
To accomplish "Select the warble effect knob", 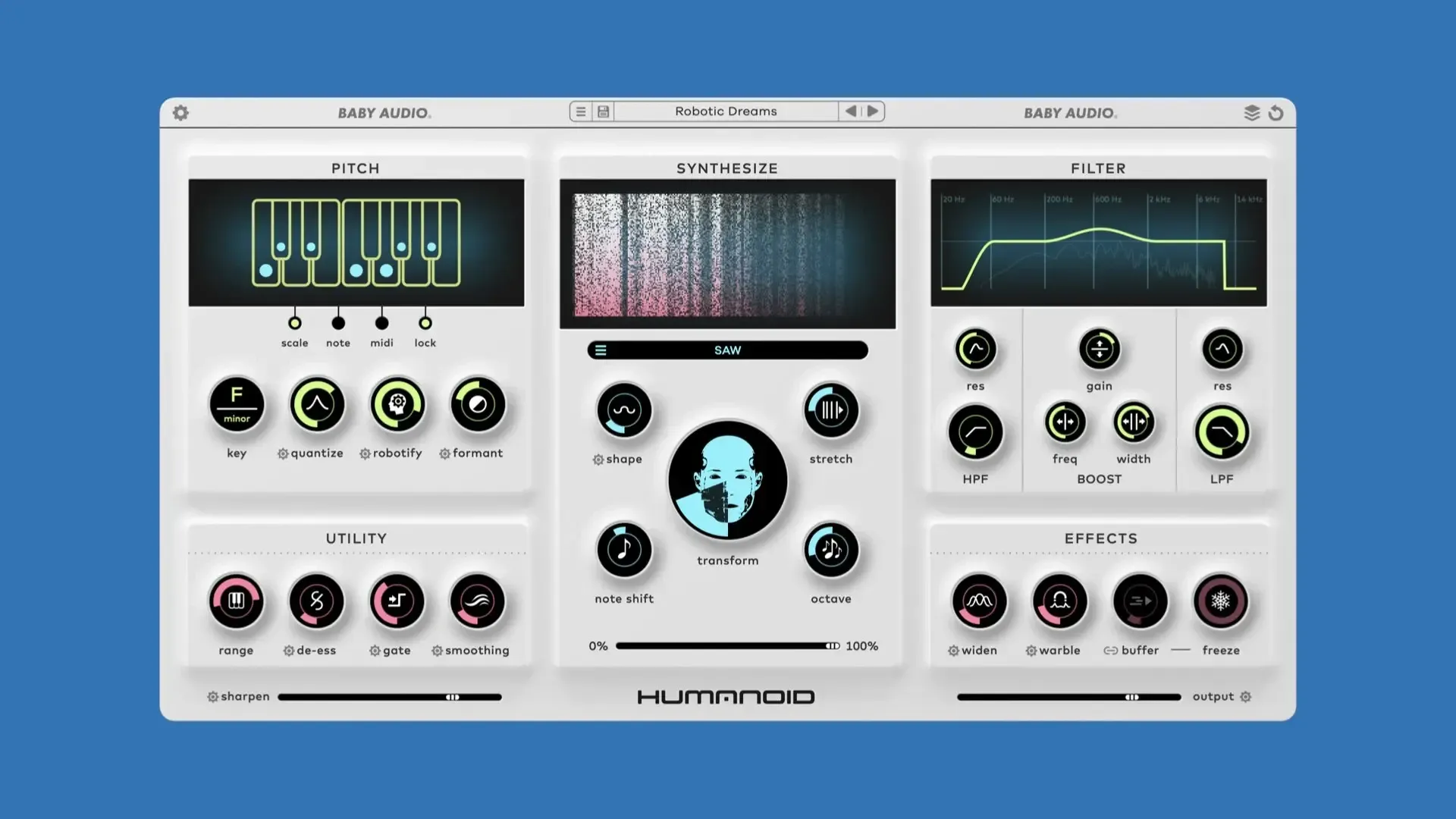I will tap(1059, 601).
